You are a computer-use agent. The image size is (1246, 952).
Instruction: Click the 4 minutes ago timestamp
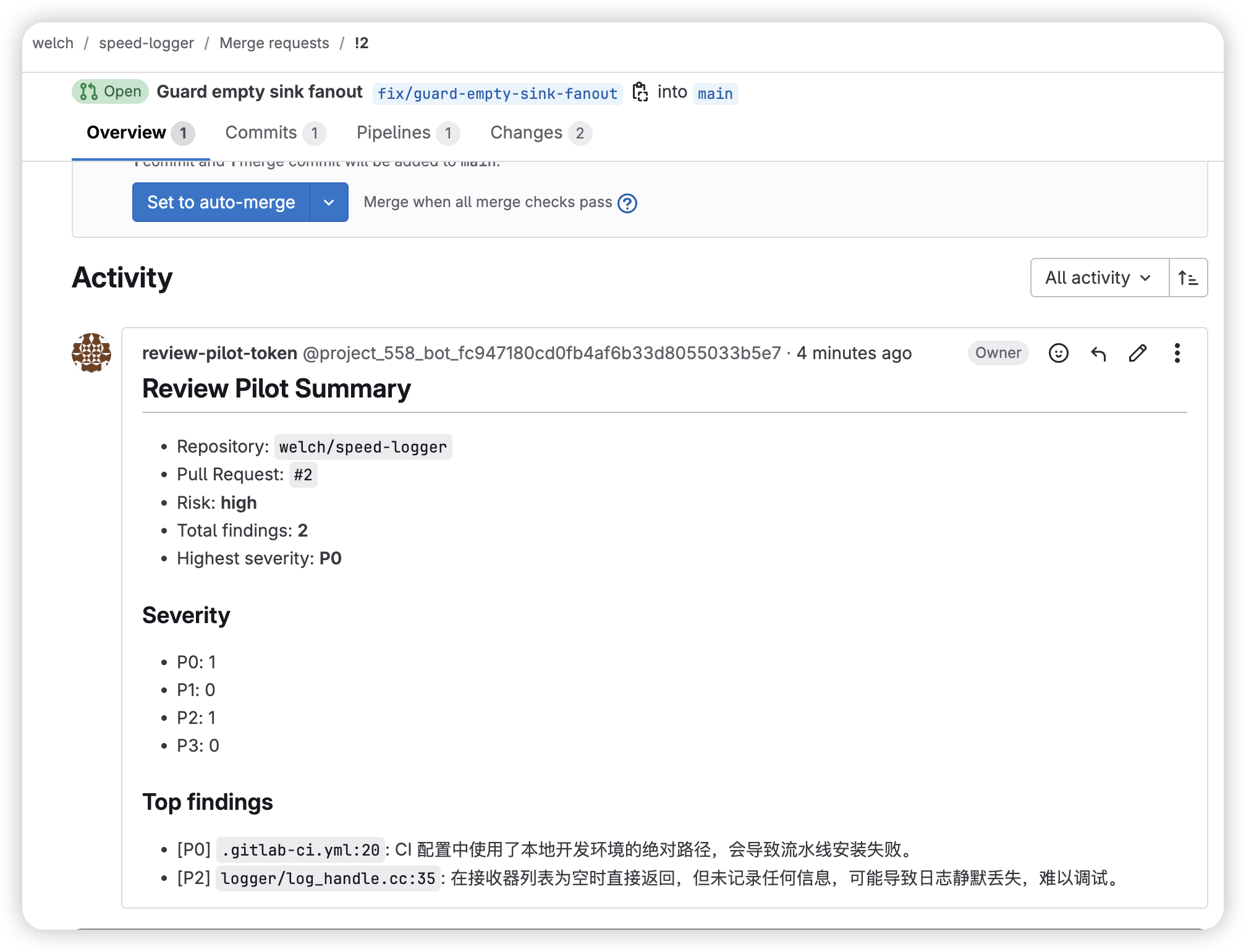pyautogui.click(x=854, y=353)
